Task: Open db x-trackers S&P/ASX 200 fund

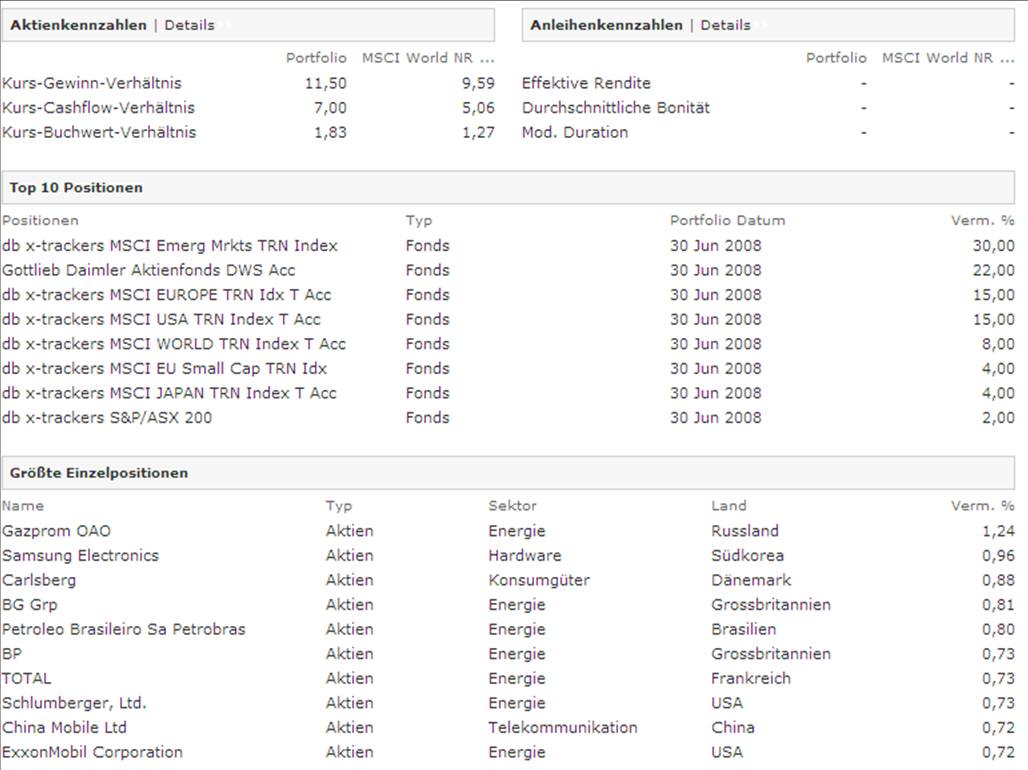Action: (x=107, y=418)
